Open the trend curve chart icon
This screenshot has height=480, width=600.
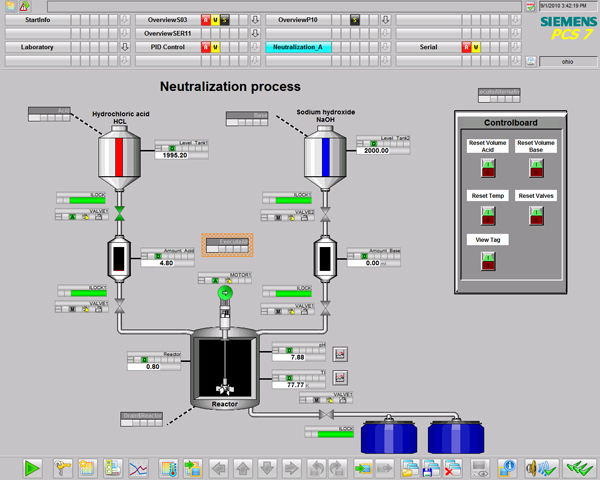click(x=140, y=467)
